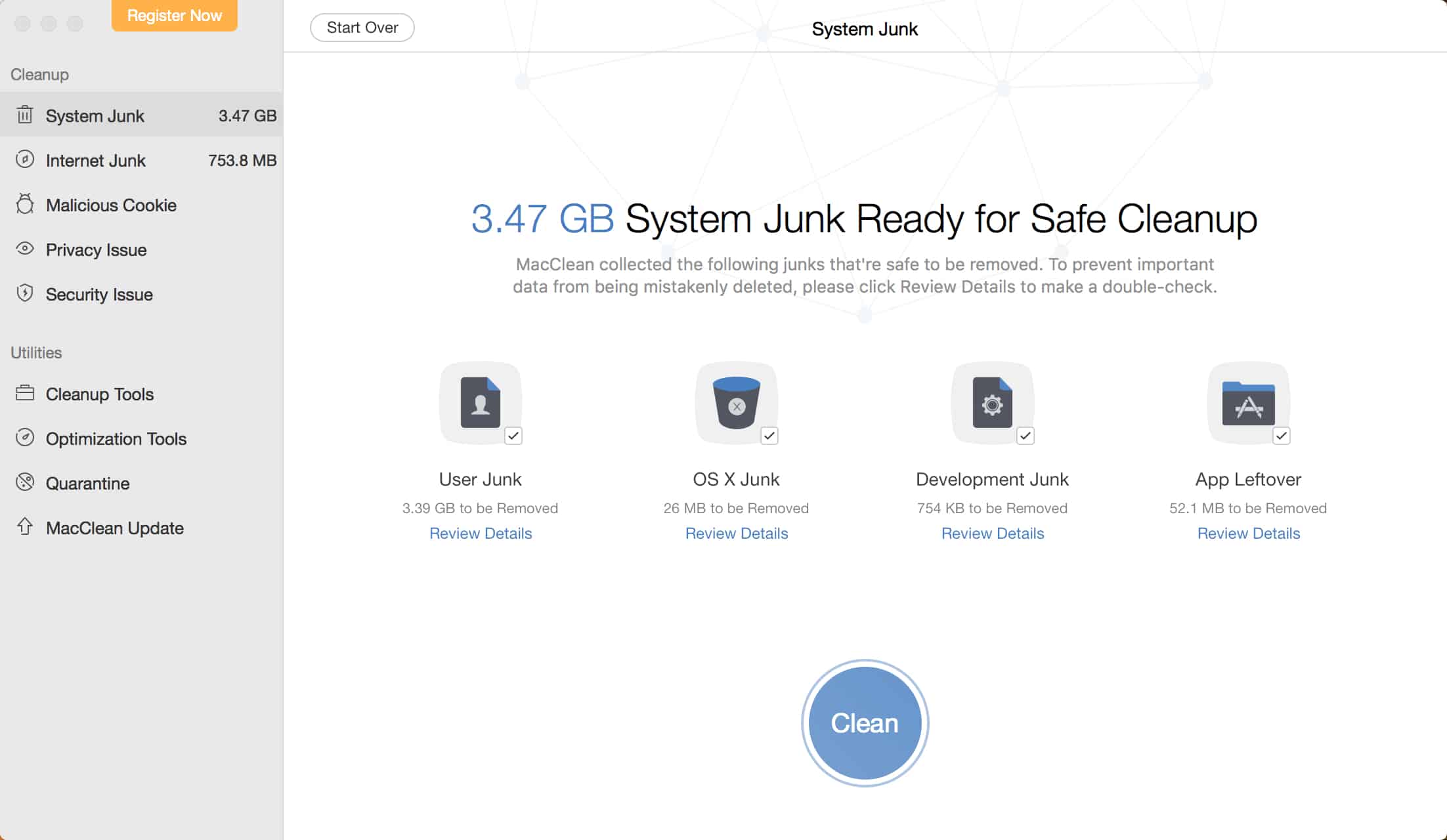Click the "26 MB to be Removed" text
The height and width of the screenshot is (840, 1447).
[x=737, y=508]
